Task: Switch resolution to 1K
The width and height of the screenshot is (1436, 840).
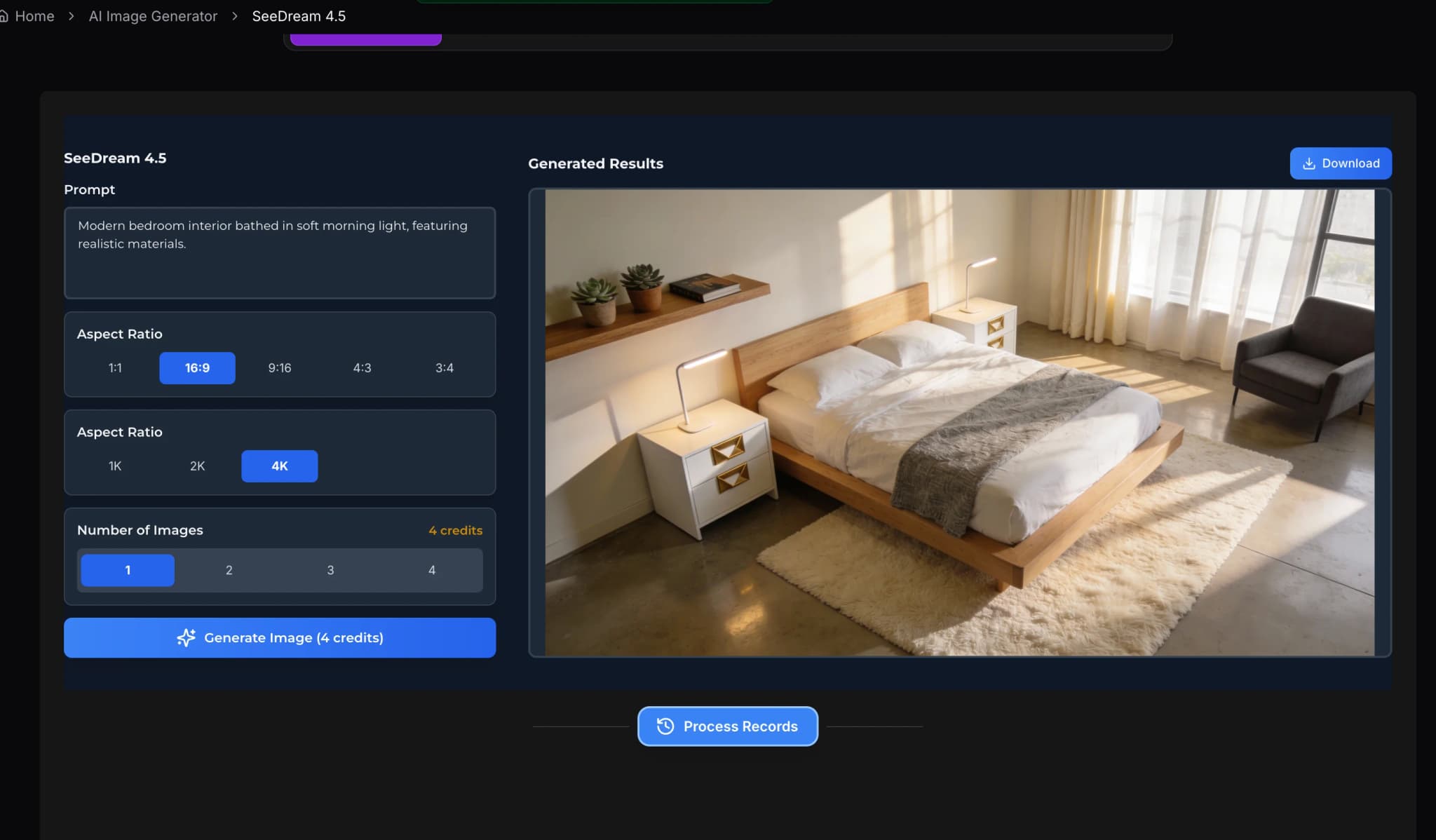Action: pyautogui.click(x=115, y=466)
